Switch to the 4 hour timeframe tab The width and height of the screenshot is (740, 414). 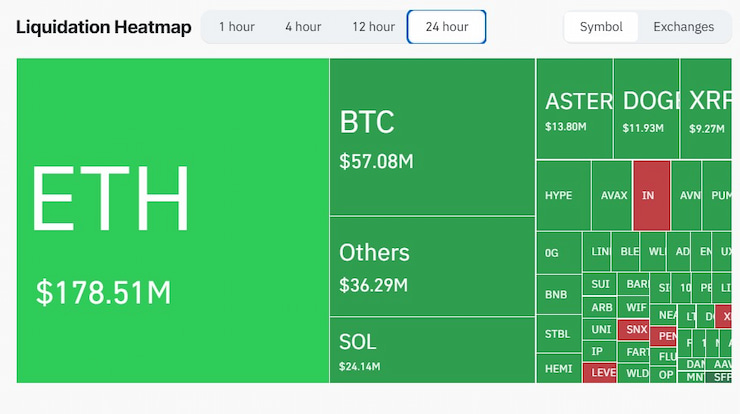(x=303, y=27)
